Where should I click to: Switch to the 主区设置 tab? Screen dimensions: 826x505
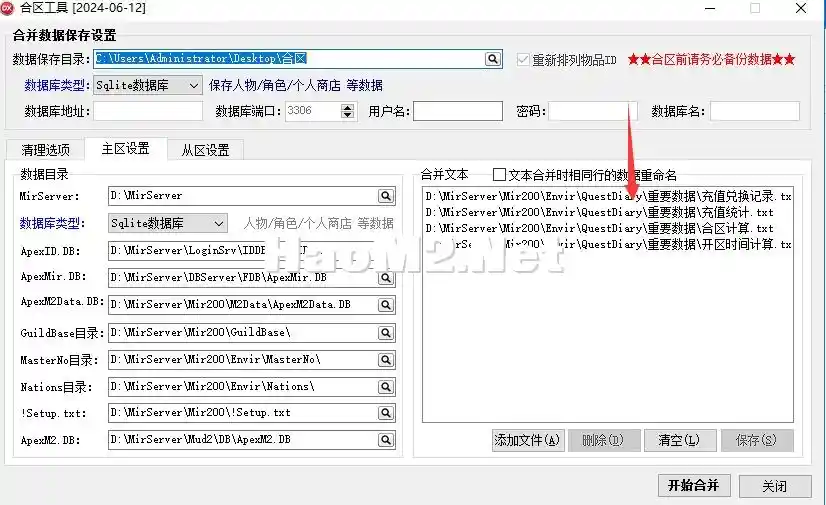[125, 148]
